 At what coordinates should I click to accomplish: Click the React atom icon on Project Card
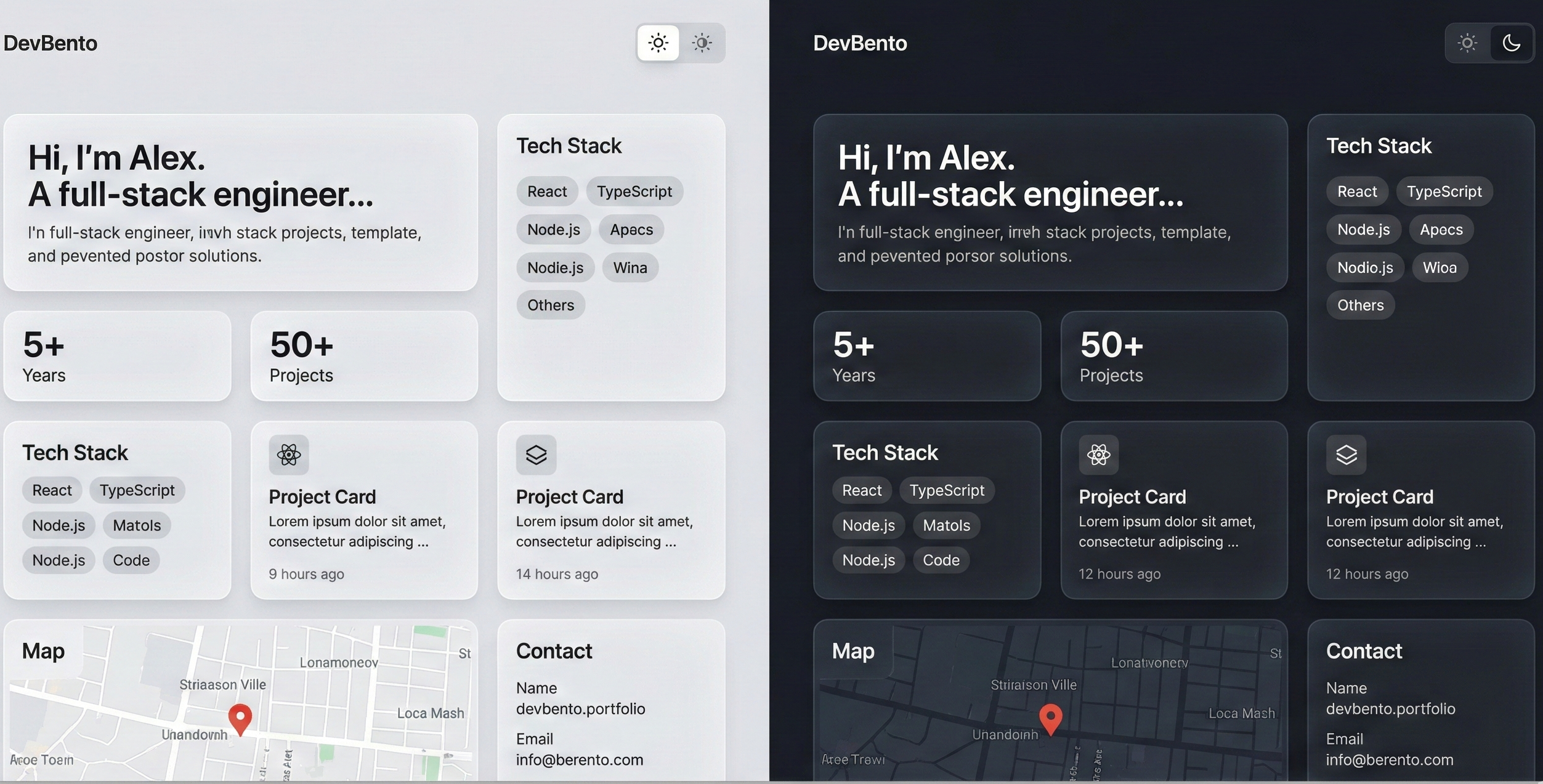pos(288,455)
